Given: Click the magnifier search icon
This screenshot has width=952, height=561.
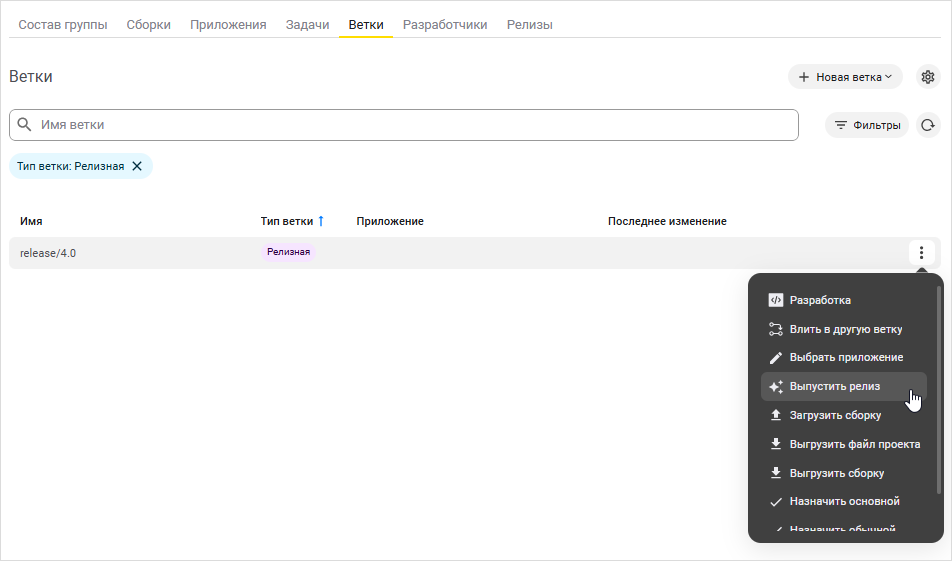Looking at the screenshot, I should (24, 124).
